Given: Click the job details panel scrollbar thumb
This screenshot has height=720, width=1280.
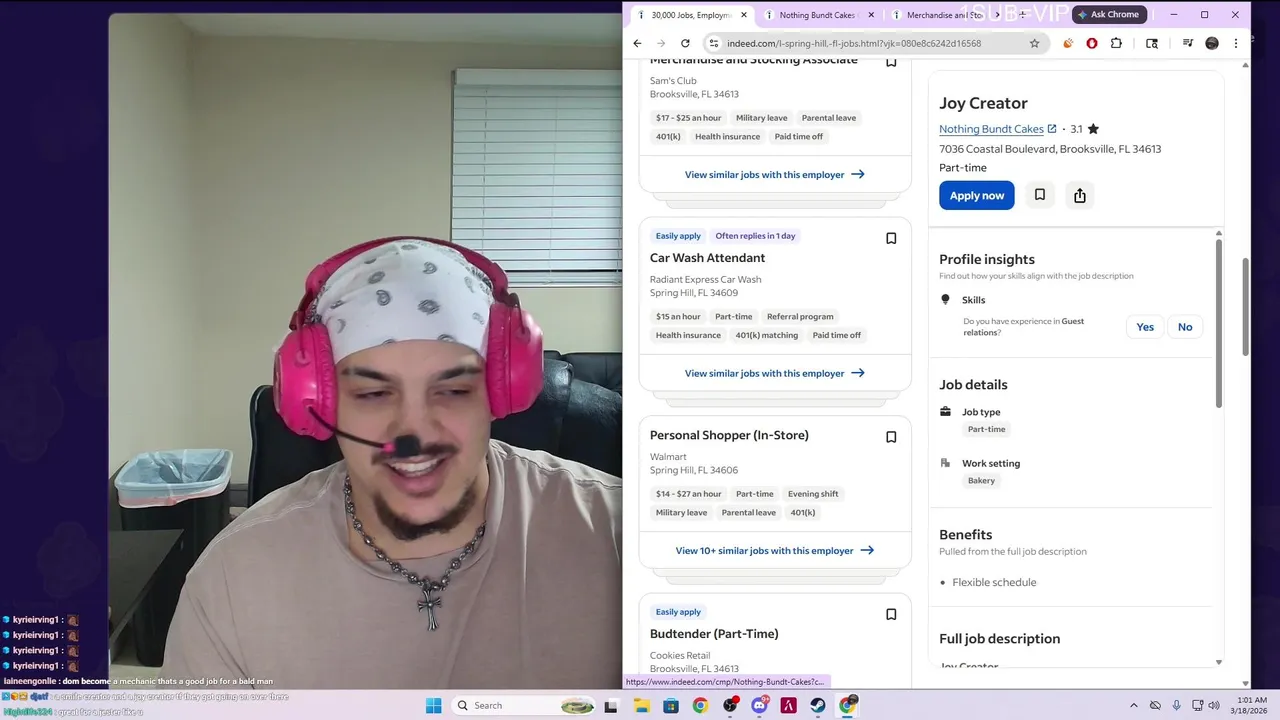Looking at the screenshot, I should click(1218, 323).
